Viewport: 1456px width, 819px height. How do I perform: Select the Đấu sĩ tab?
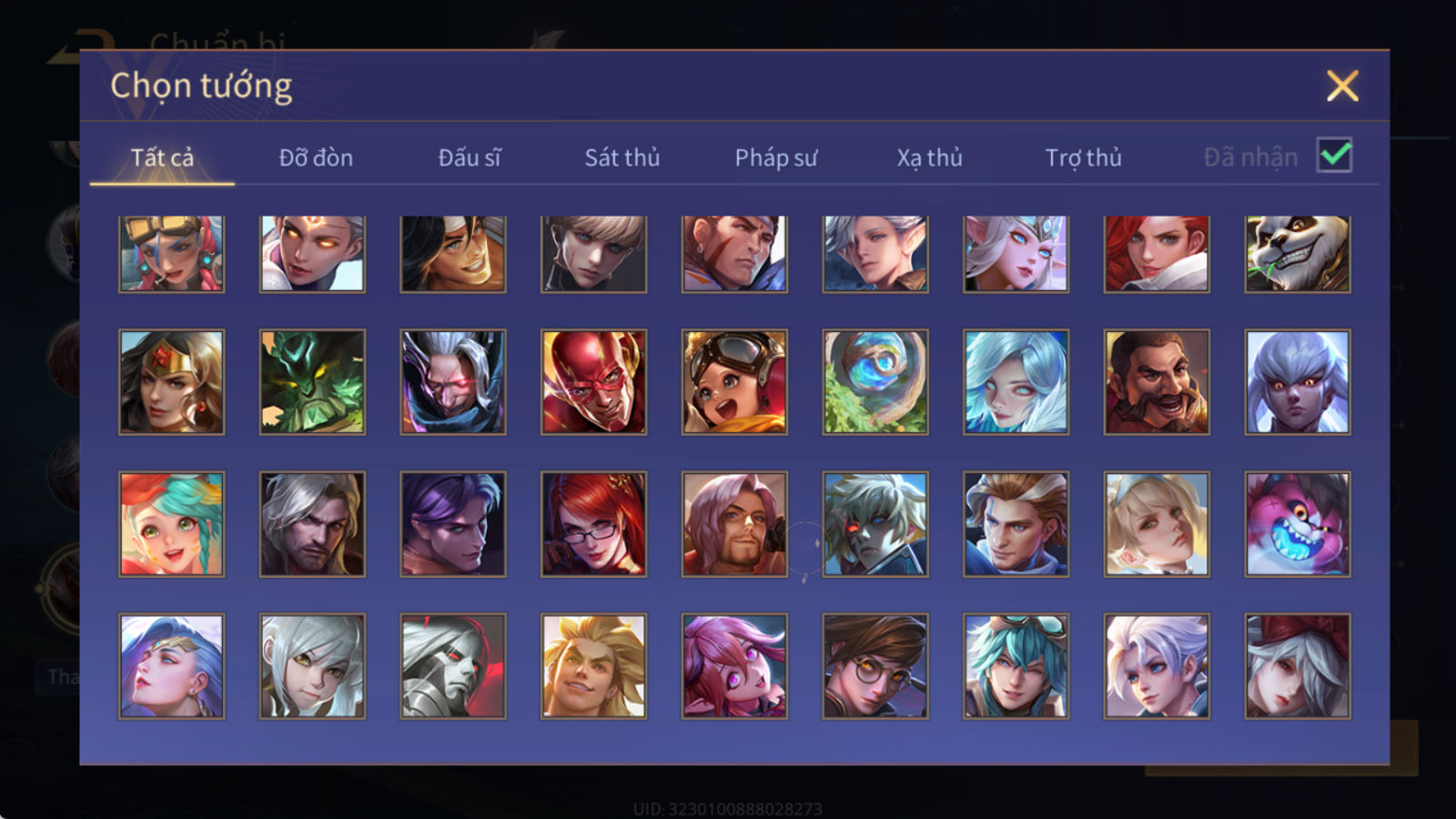coord(469,157)
